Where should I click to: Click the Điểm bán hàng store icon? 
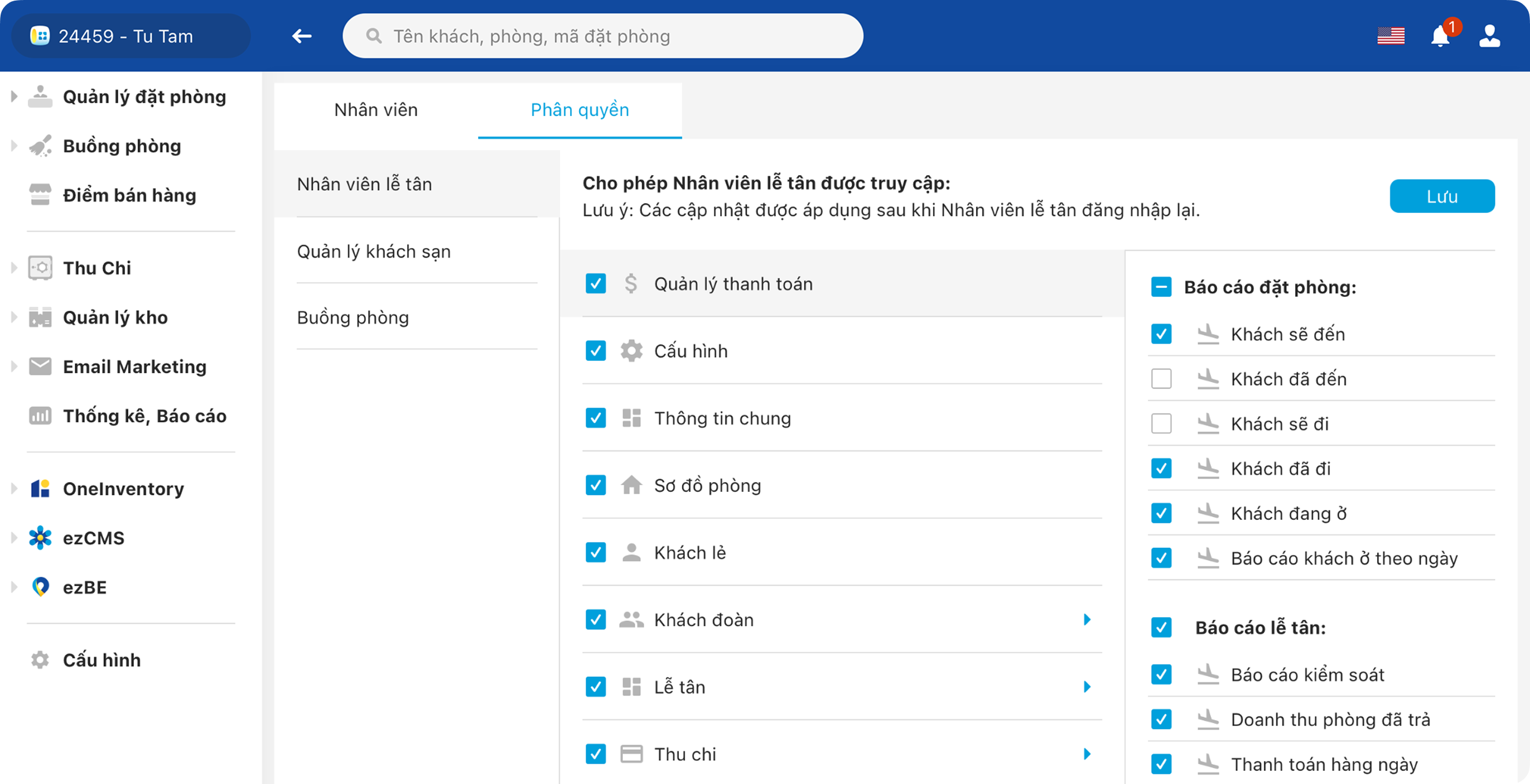(40, 195)
